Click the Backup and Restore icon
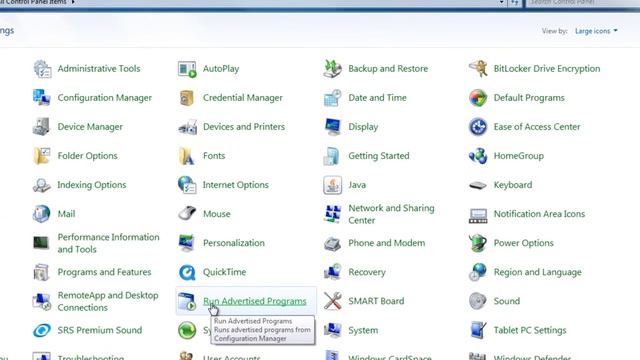 pos(333,69)
